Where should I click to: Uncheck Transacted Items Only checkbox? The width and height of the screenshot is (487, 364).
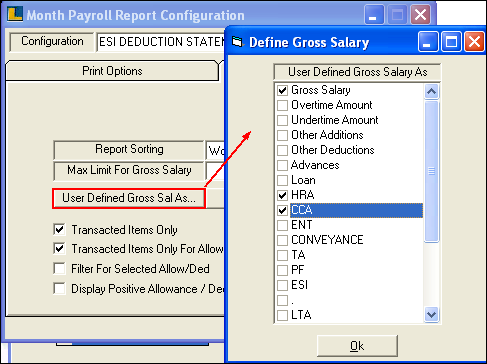pos(59,229)
